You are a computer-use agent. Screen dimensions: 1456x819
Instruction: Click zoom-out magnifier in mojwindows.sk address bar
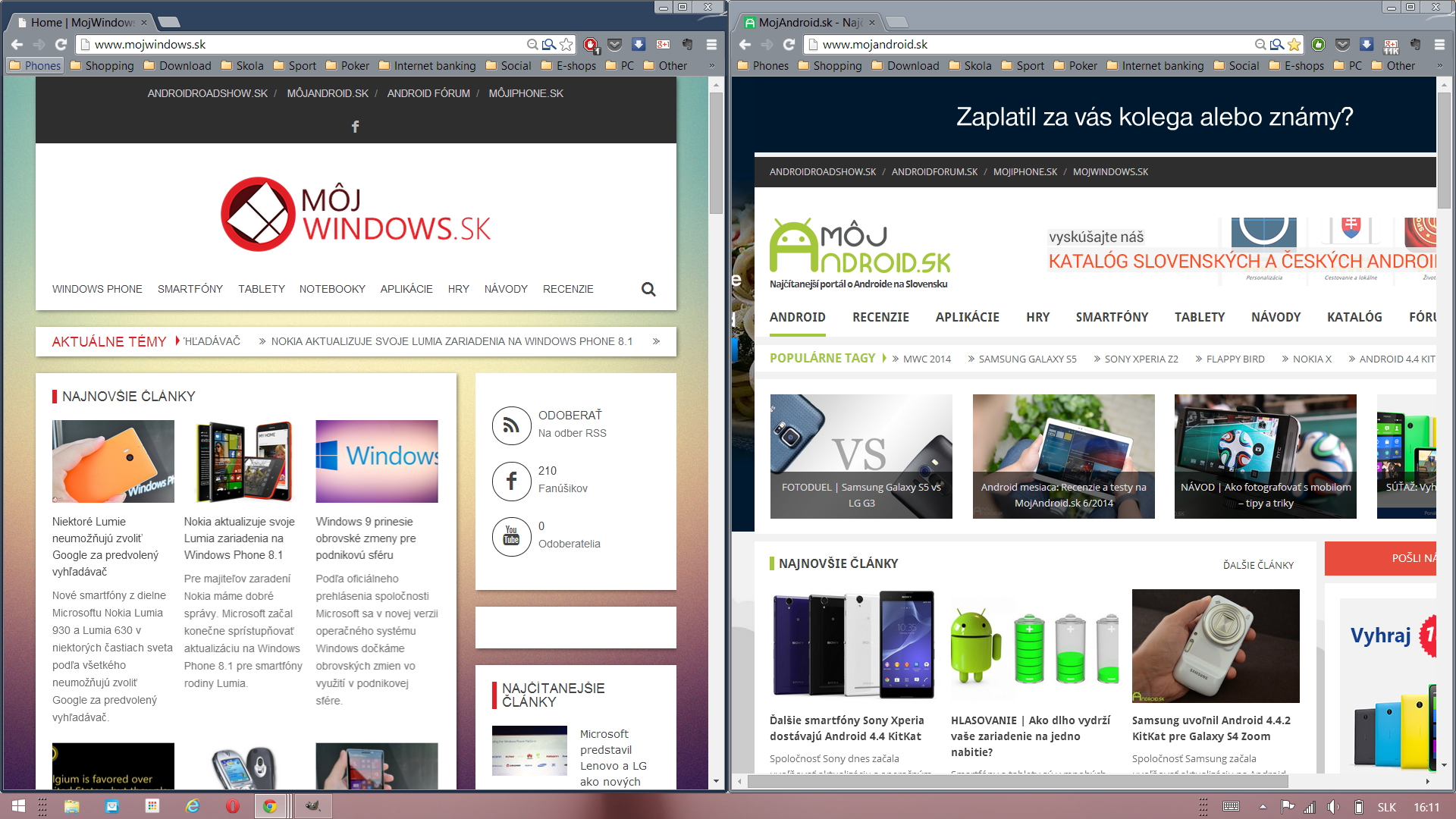pos(532,45)
